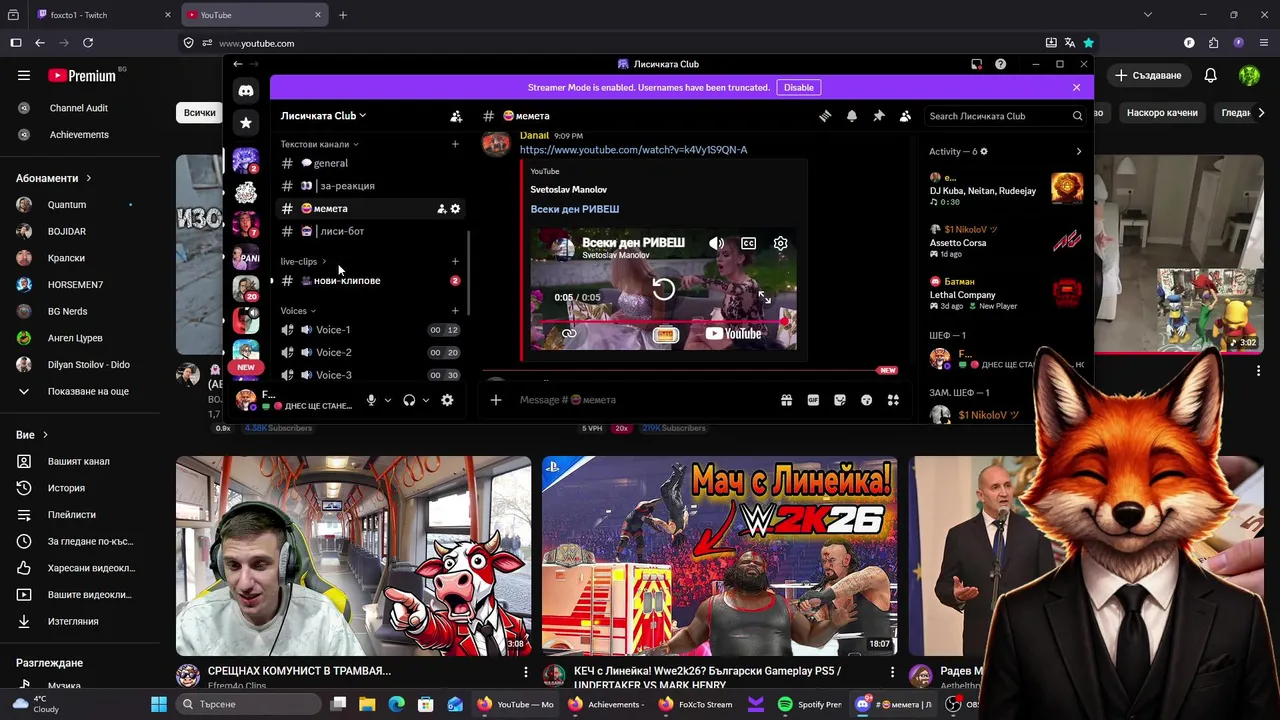Open threads icon in channel header
This screenshot has height=720, width=1280.
[825, 116]
